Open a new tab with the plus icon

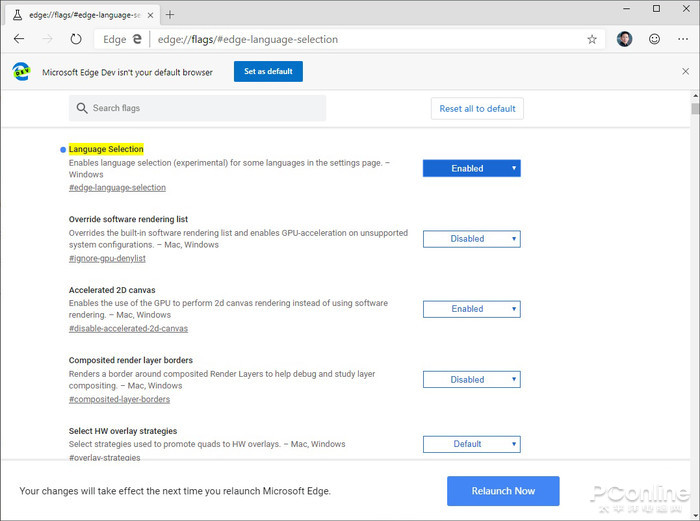click(x=170, y=15)
